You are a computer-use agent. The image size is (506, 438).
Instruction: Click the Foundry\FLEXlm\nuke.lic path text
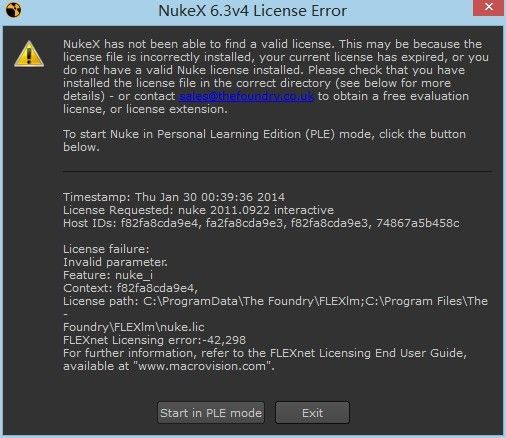[x=134, y=327]
